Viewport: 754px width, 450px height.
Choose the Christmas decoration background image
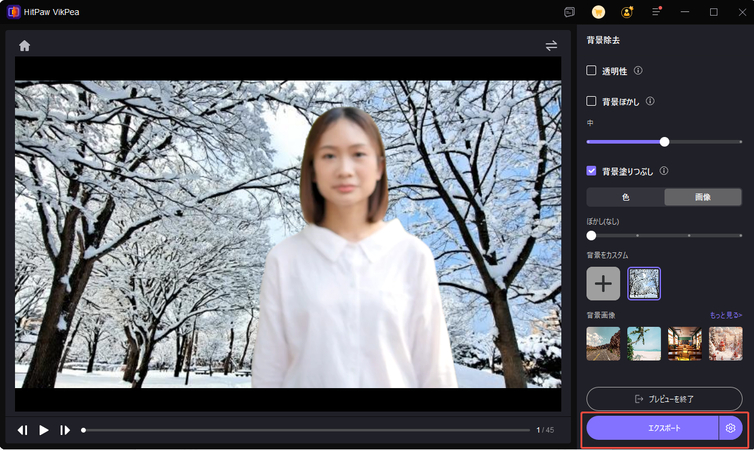tap(726, 344)
